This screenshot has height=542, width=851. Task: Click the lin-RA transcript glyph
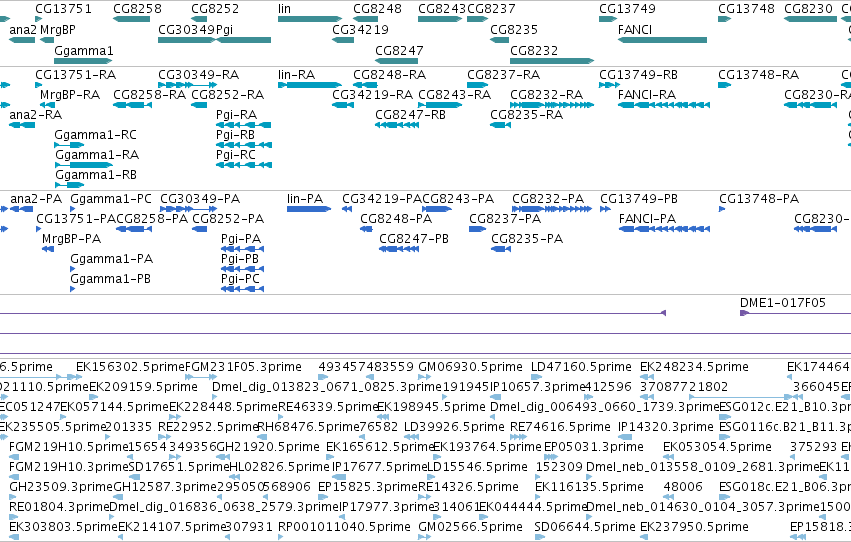coord(309,85)
